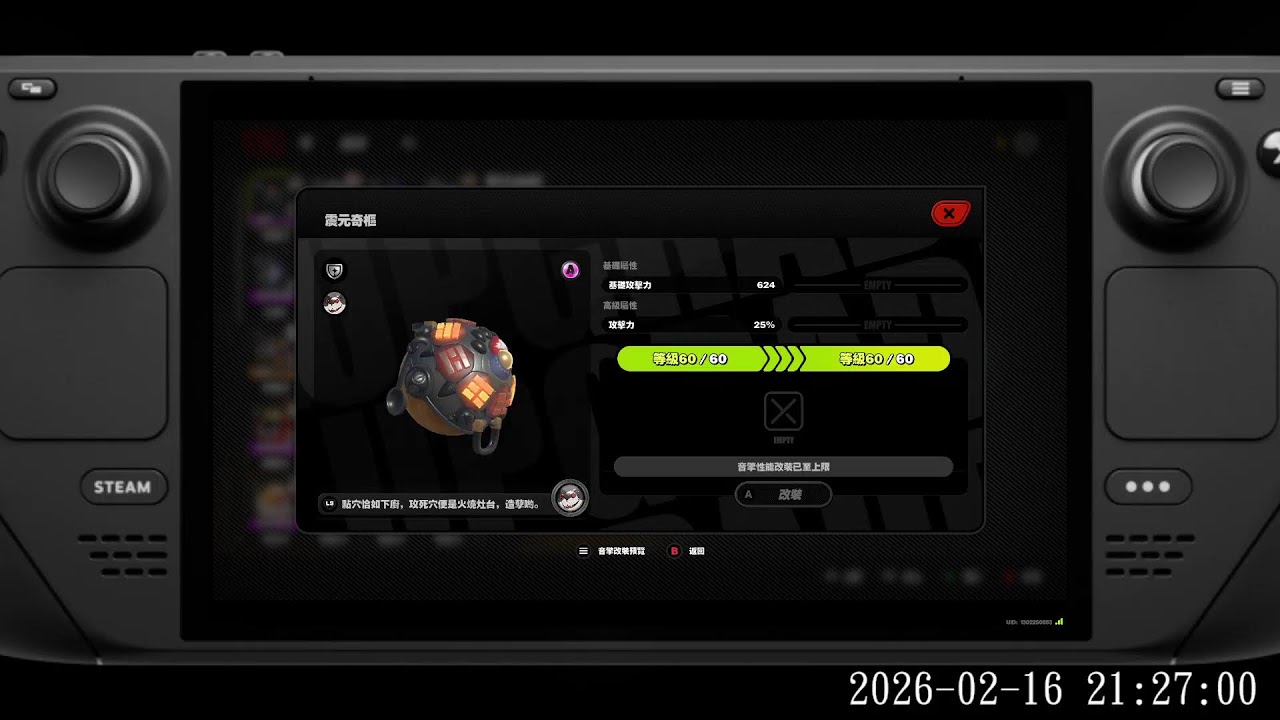The image size is (1280, 720).
Task: Click the 震元奇樞 title text
Action: [350, 220]
